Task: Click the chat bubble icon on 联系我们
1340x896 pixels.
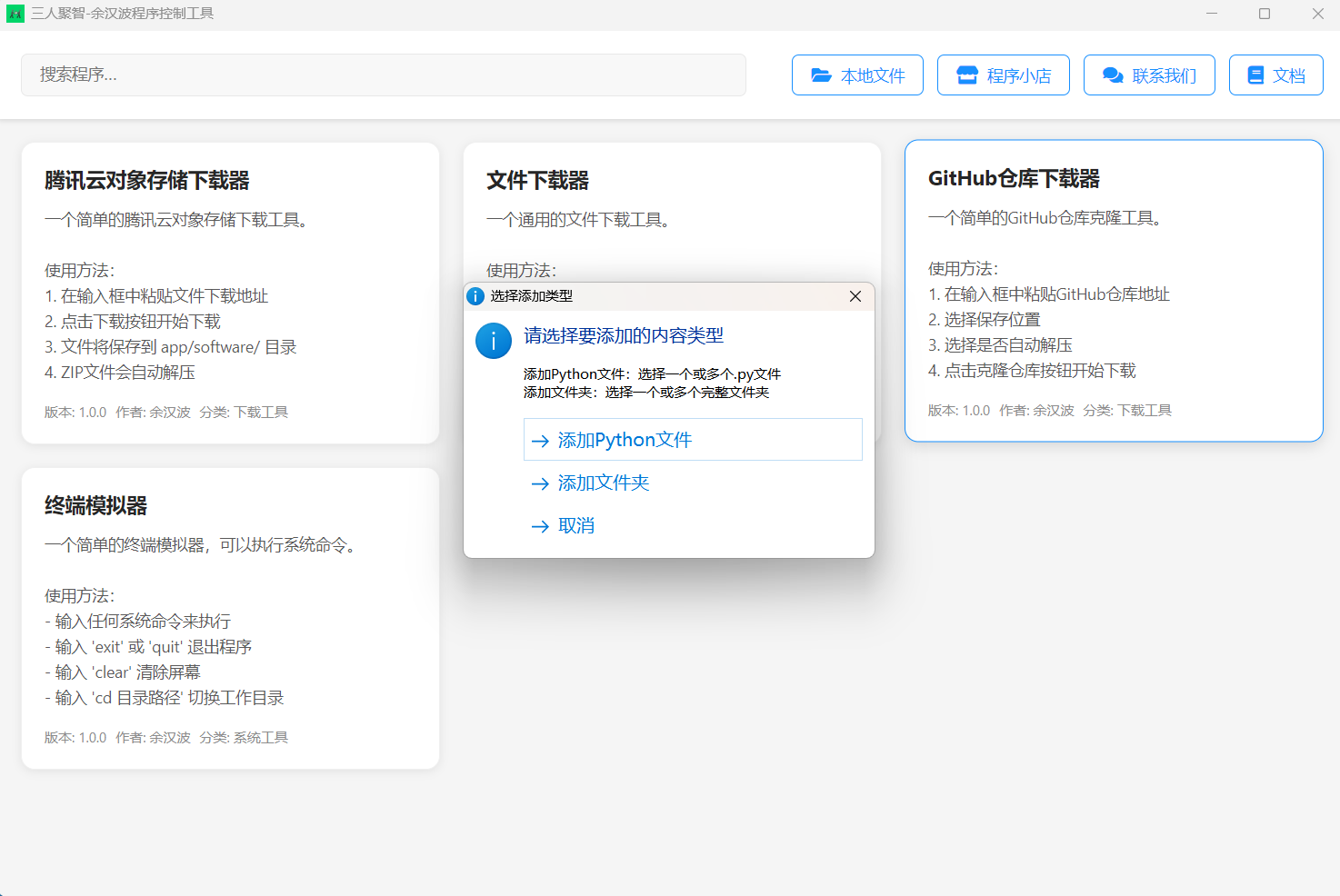Action: click(1113, 75)
